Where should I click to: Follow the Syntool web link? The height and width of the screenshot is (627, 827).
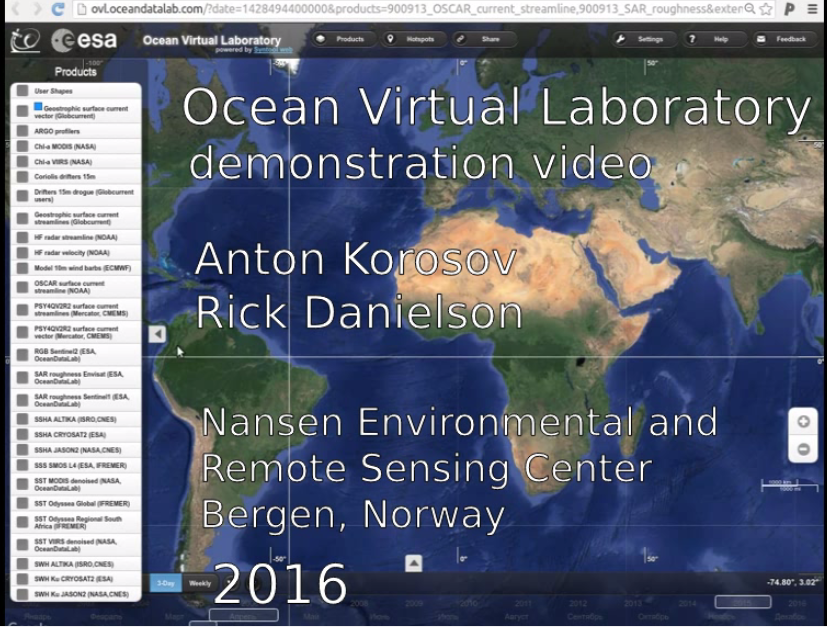coord(273,50)
